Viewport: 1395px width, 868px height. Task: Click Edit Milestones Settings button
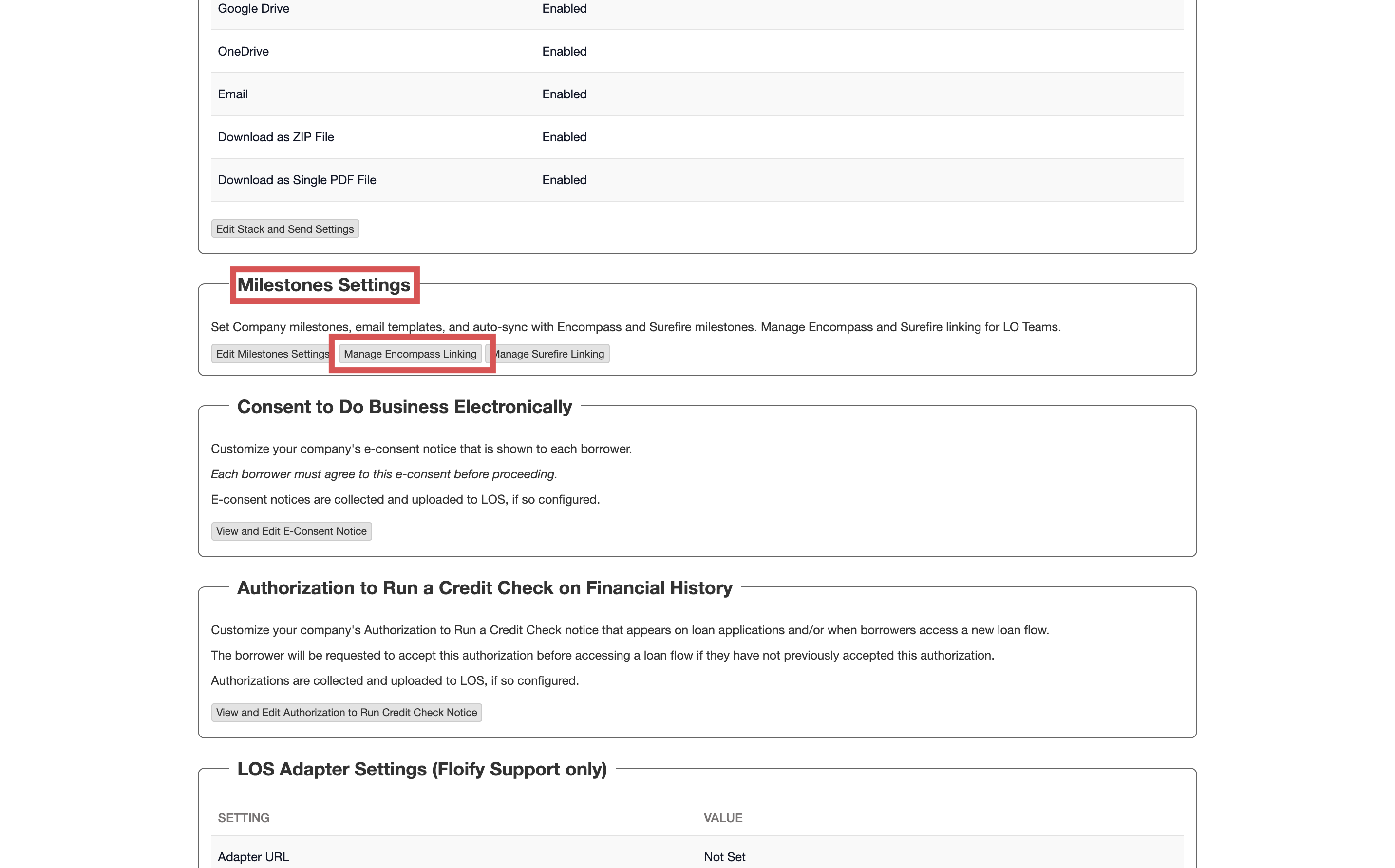pos(271,354)
